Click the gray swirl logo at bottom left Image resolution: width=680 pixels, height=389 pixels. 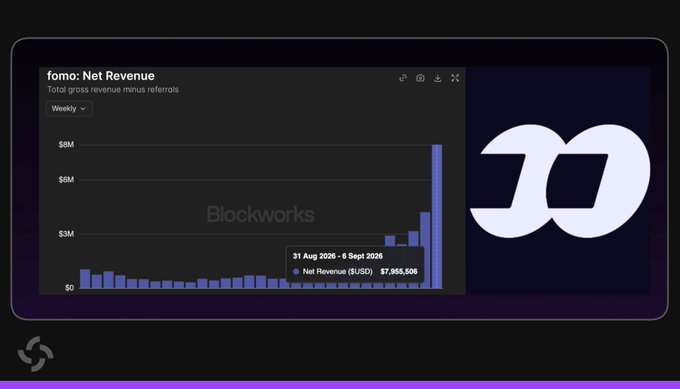coord(36,354)
